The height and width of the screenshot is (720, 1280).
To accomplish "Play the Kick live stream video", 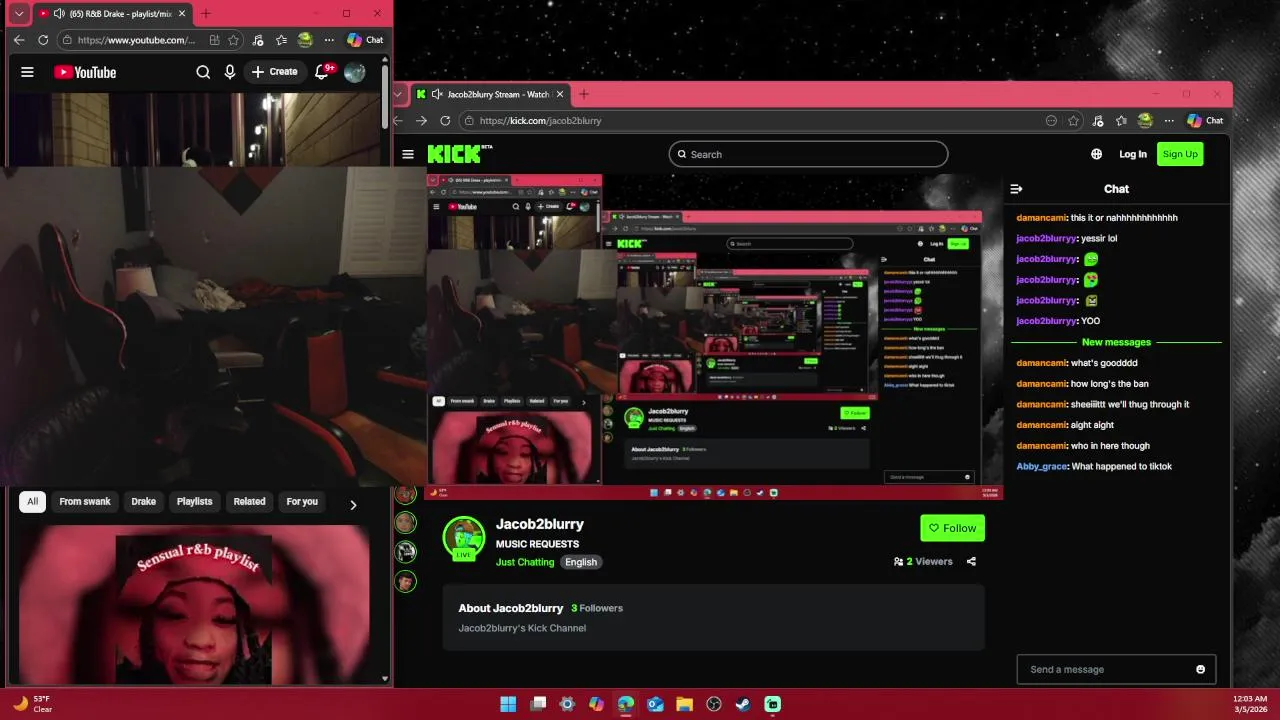I will pos(715,335).
